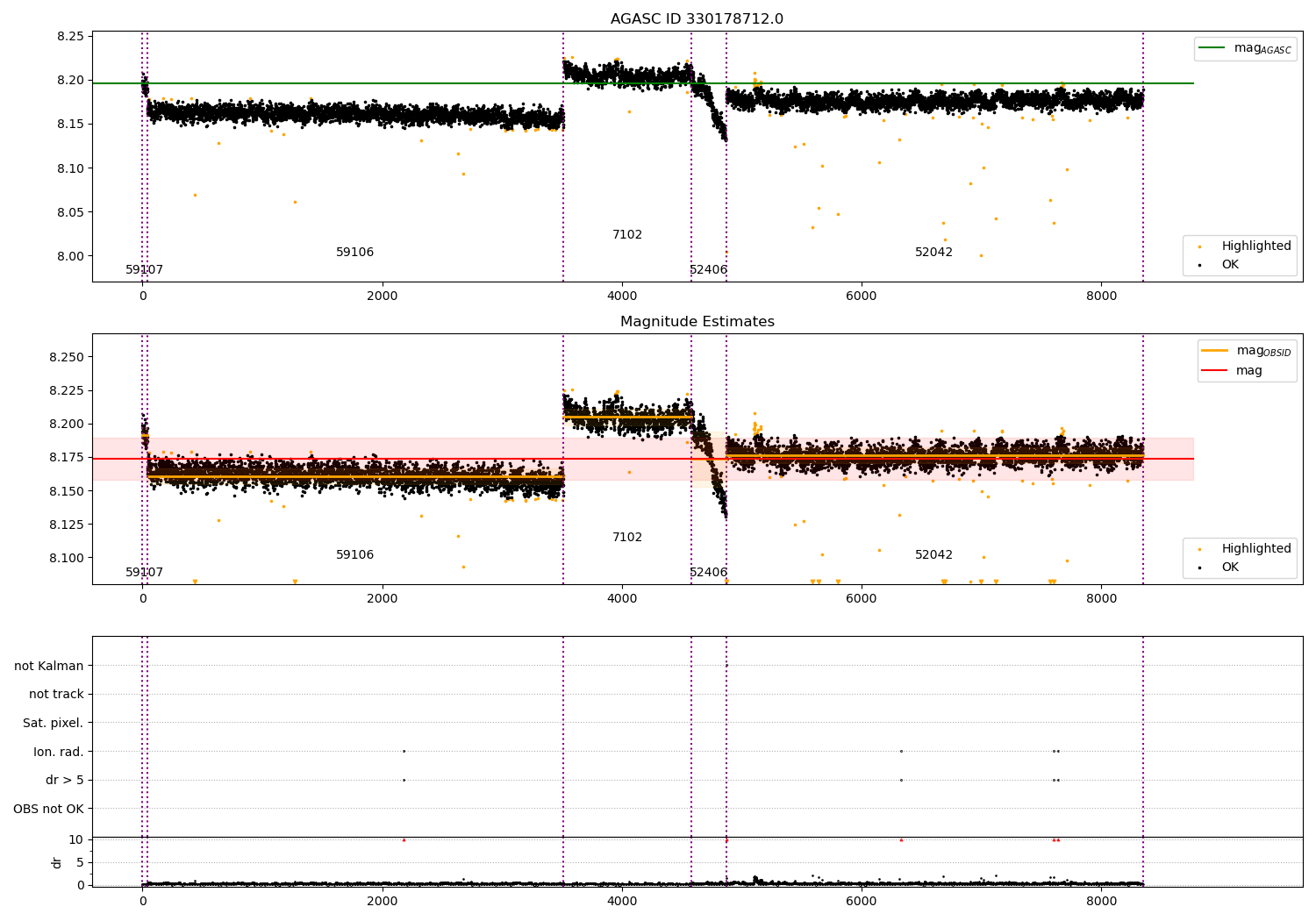Image resolution: width=1316 pixels, height=921 pixels.
Task: Click the 8.125 y-tick on middle plot
Action: pos(67,525)
